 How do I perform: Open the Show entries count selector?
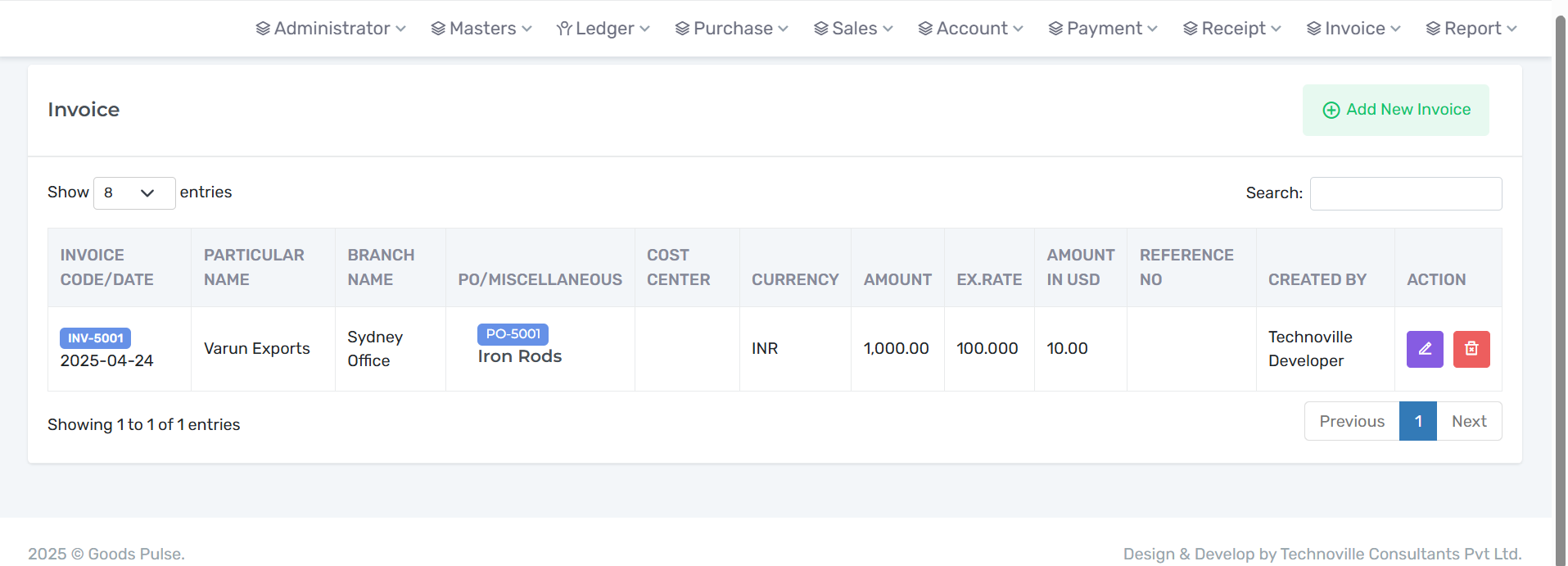(133, 192)
